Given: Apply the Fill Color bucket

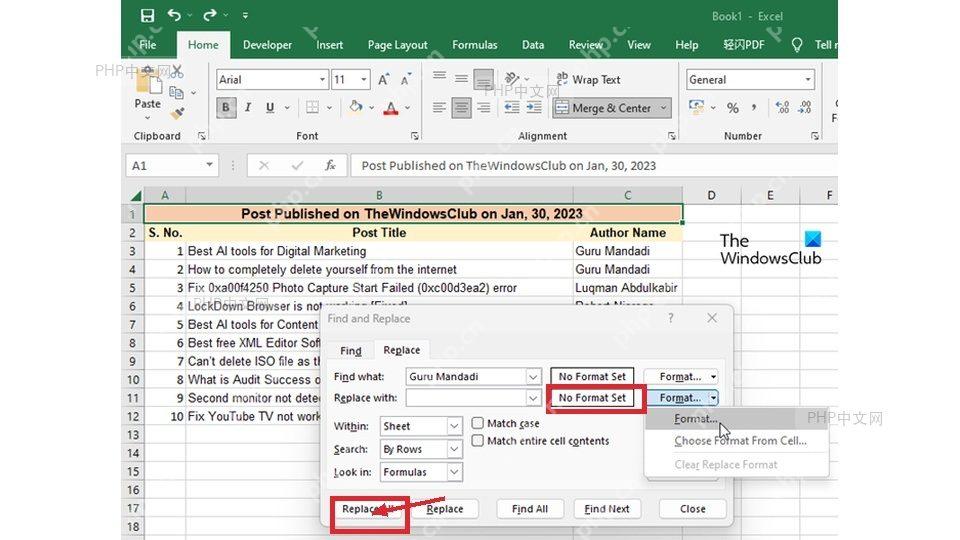Looking at the screenshot, I should point(356,108).
